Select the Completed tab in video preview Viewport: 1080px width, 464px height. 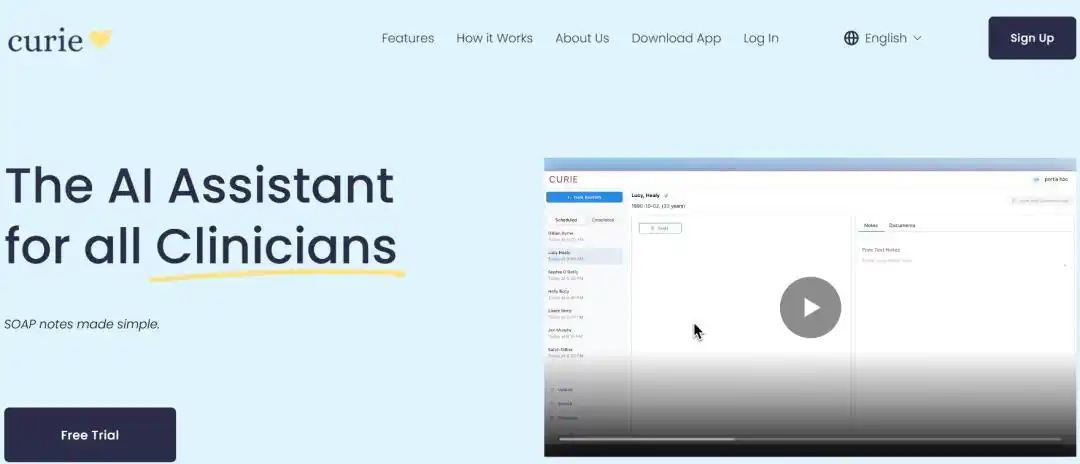click(x=603, y=220)
